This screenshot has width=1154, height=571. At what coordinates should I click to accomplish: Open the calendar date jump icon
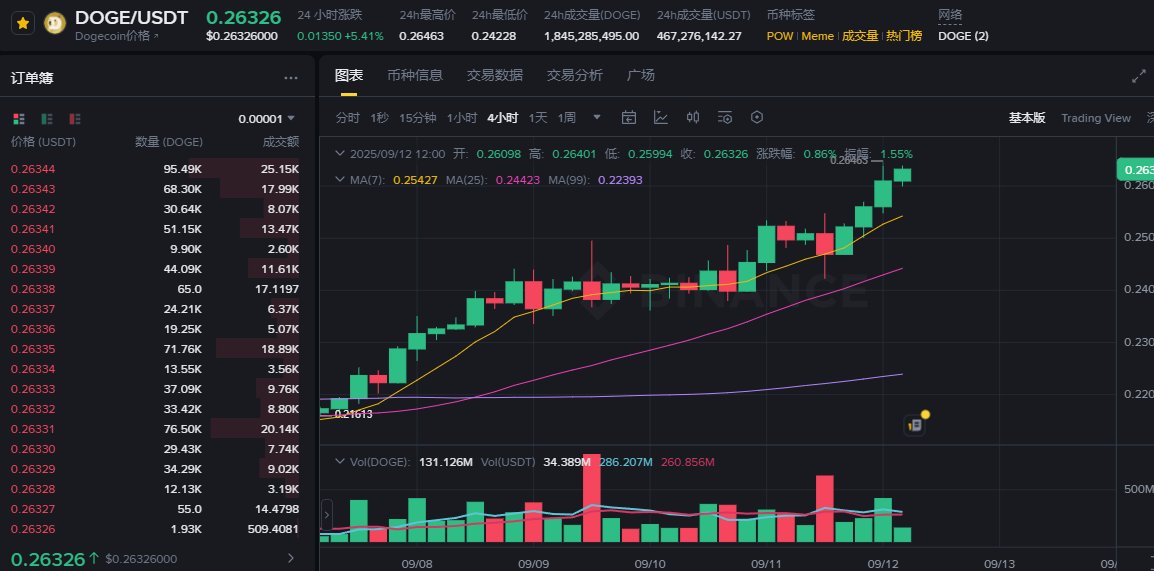pos(629,118)
